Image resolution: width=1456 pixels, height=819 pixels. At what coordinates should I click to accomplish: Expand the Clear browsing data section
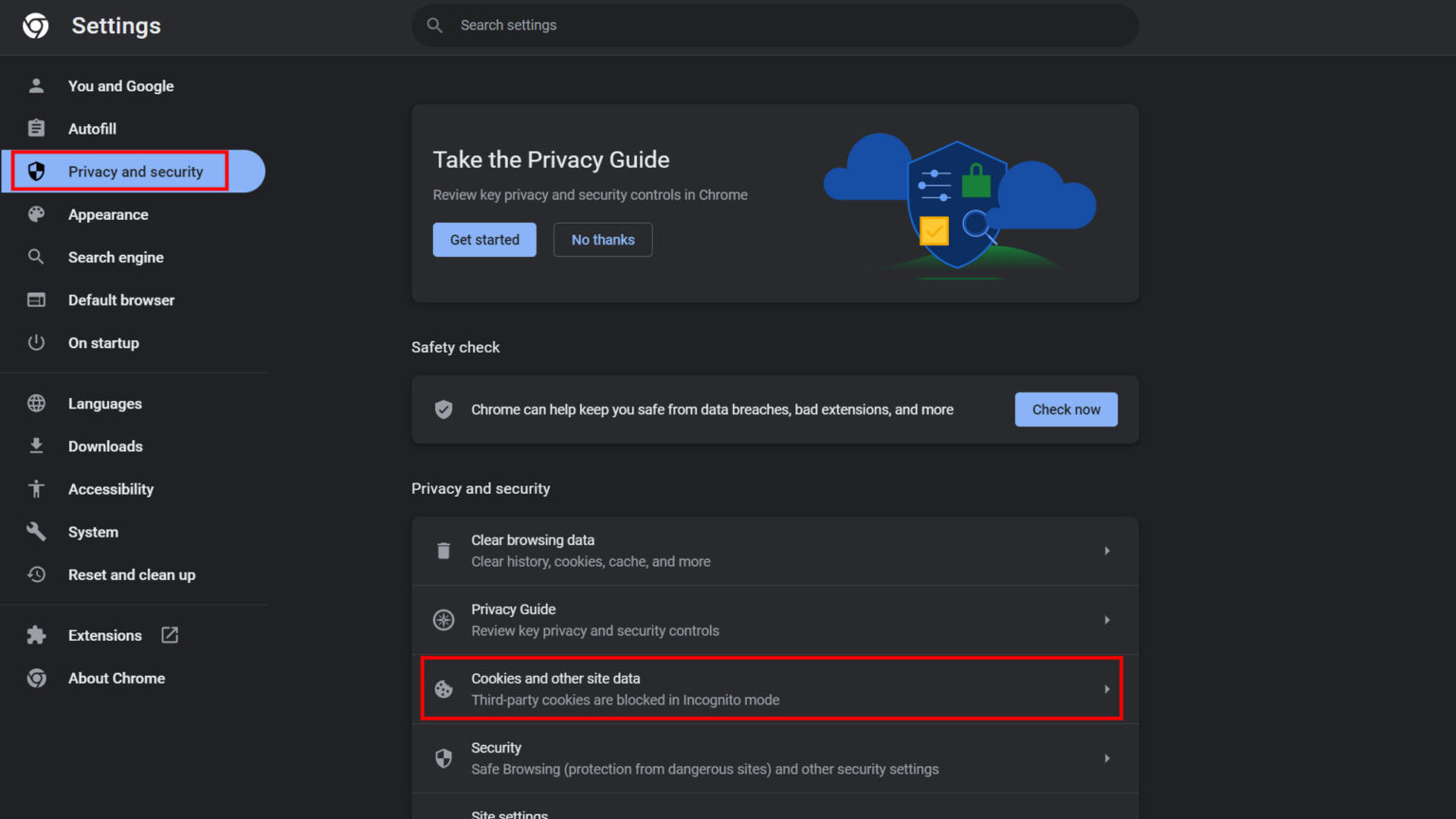(x=1107, y=550)
